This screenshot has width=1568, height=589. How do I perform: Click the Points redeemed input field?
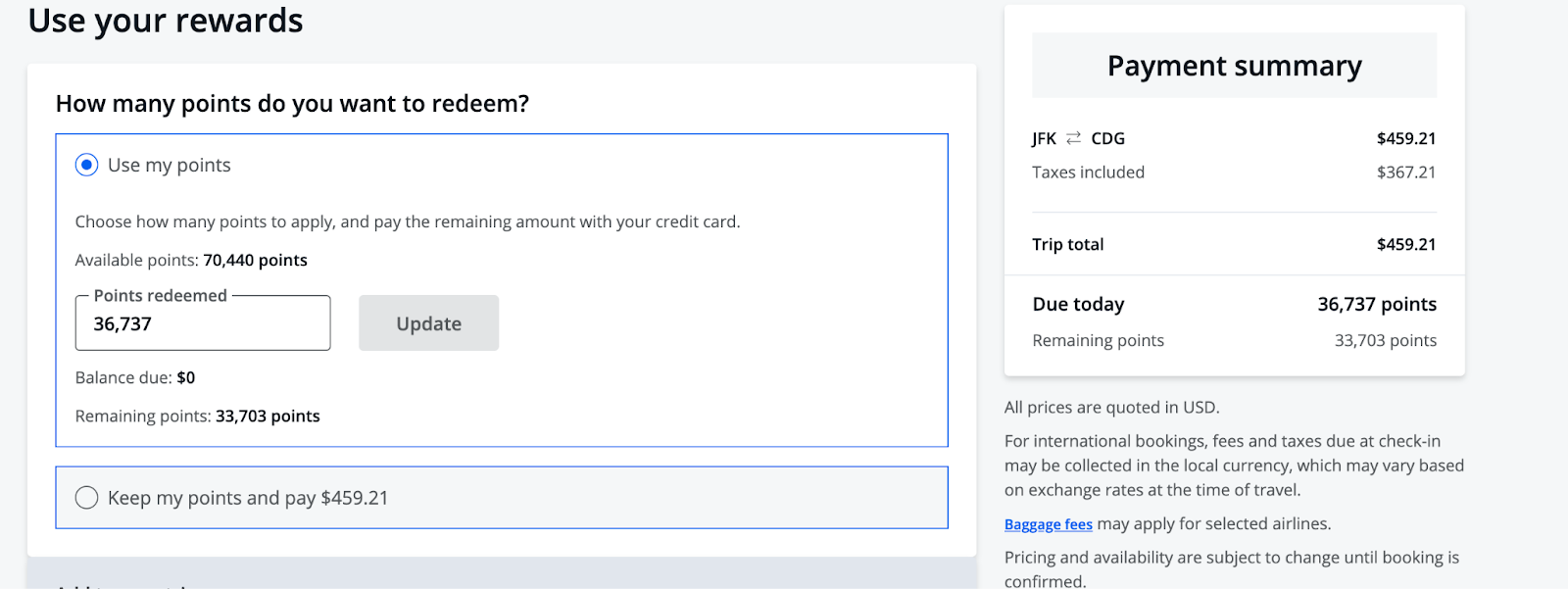(203, 324)
